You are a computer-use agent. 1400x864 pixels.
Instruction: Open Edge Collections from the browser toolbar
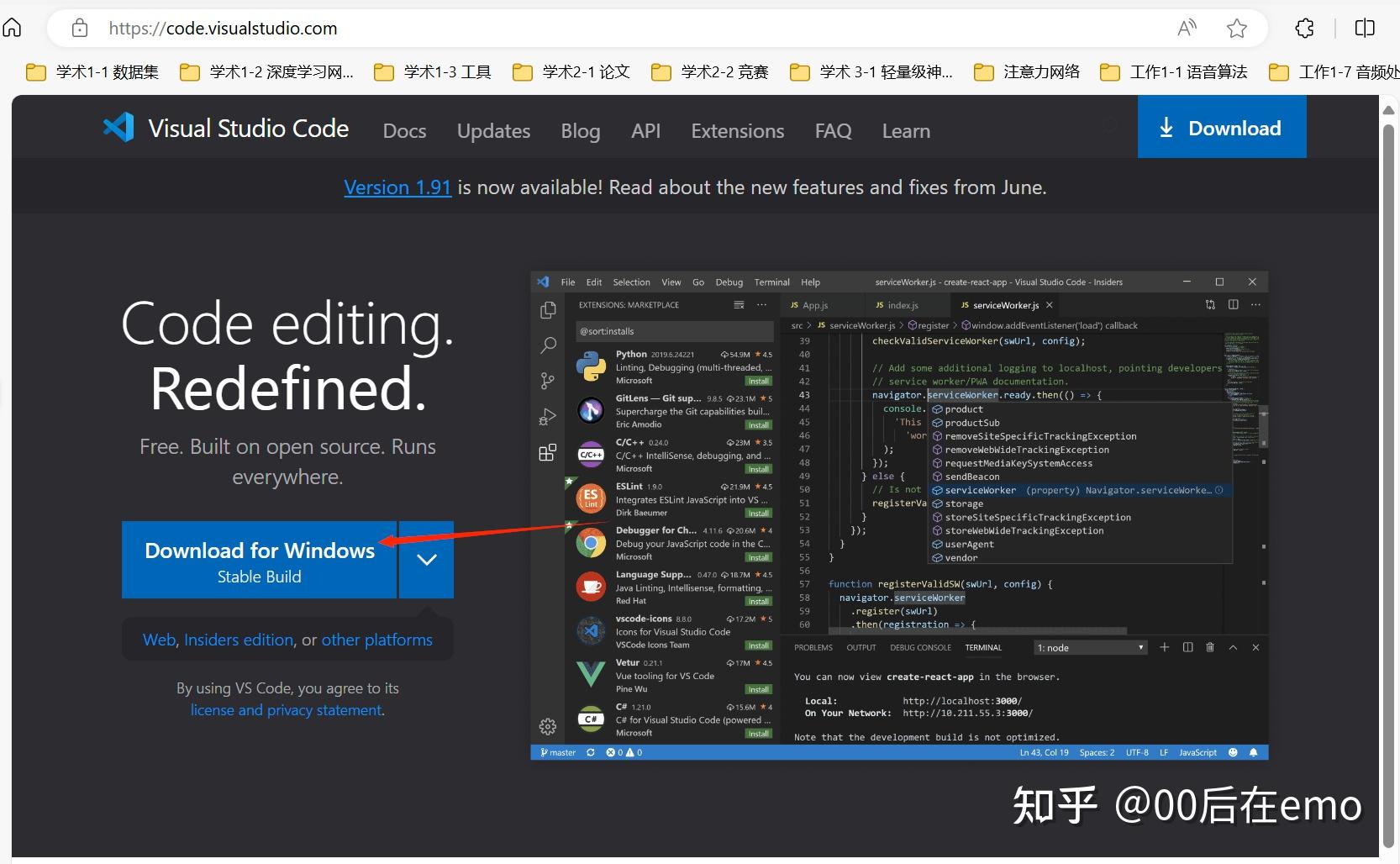pos(1305,28)
